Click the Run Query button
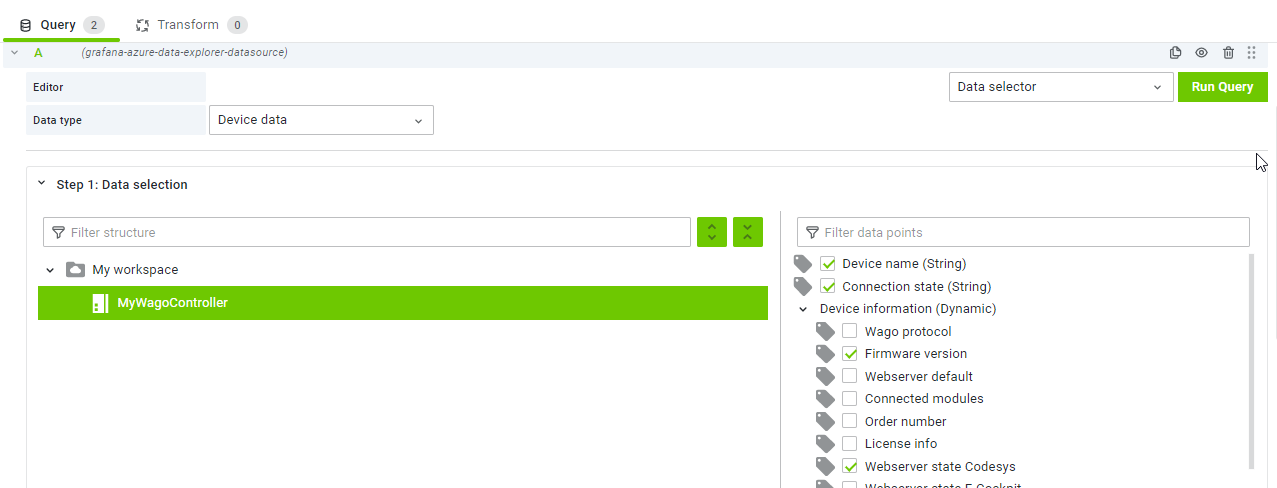 [1222, 87]
